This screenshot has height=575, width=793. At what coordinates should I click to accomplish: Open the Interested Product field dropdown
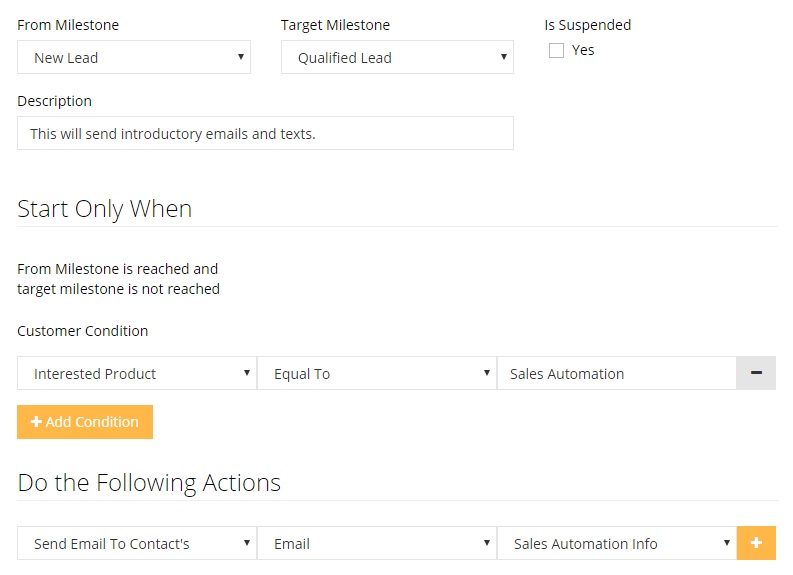tap(136, 374)
